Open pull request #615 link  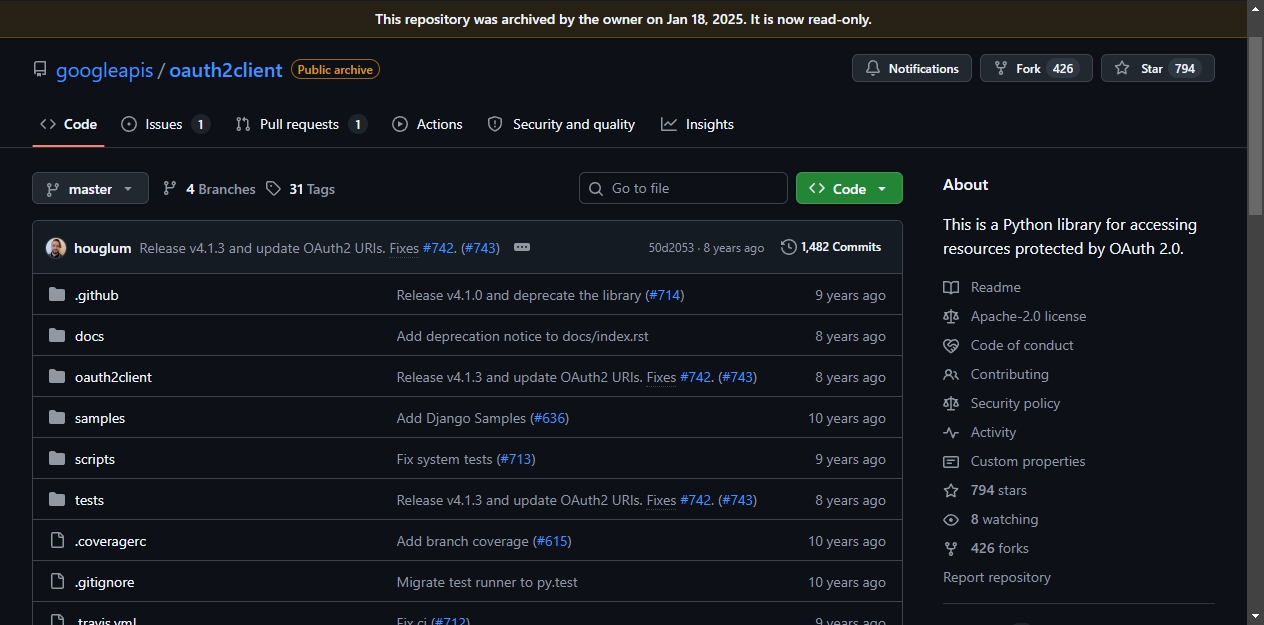553,541
